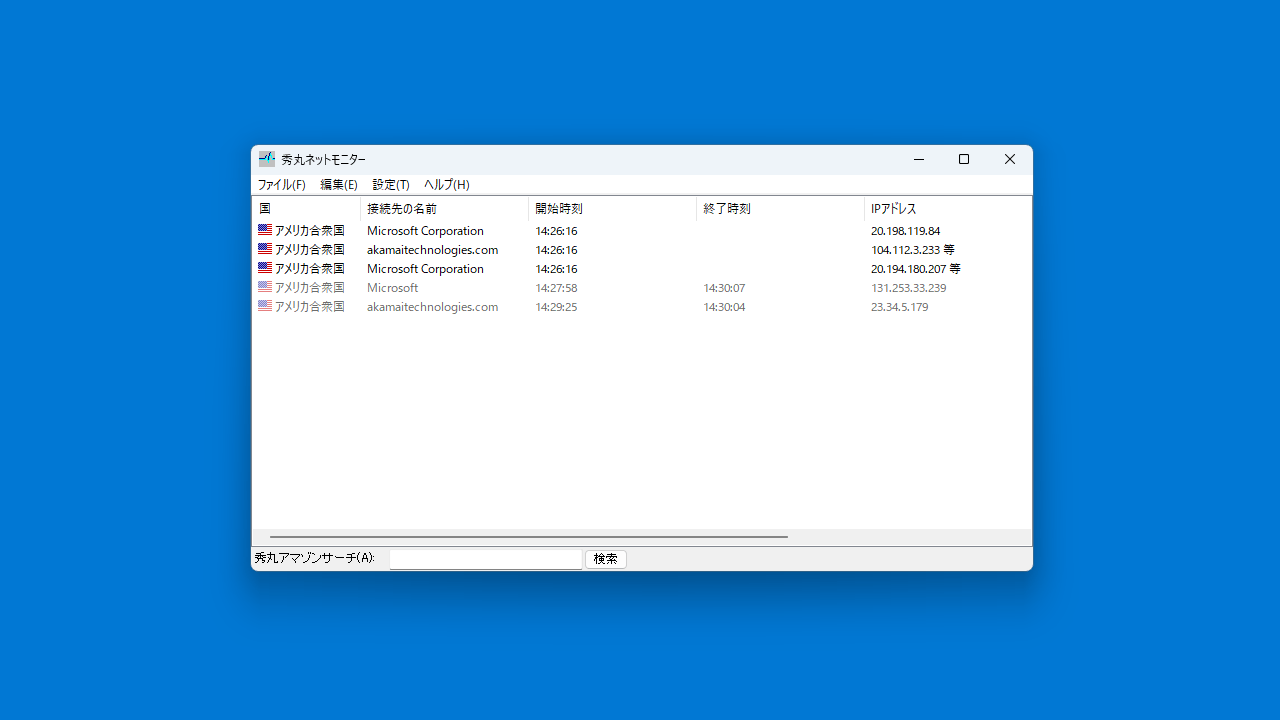Click the horizontal scrollbar thumb
Viewport: 1280px width, 720px height.
pyautogui.click(x=529, y=537)
